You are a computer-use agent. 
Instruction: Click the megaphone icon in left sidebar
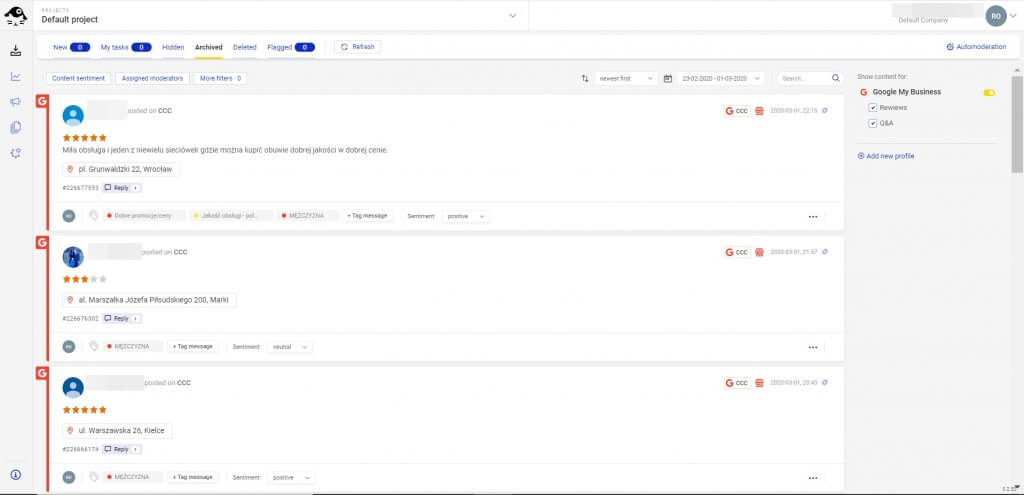pos(15,102)
